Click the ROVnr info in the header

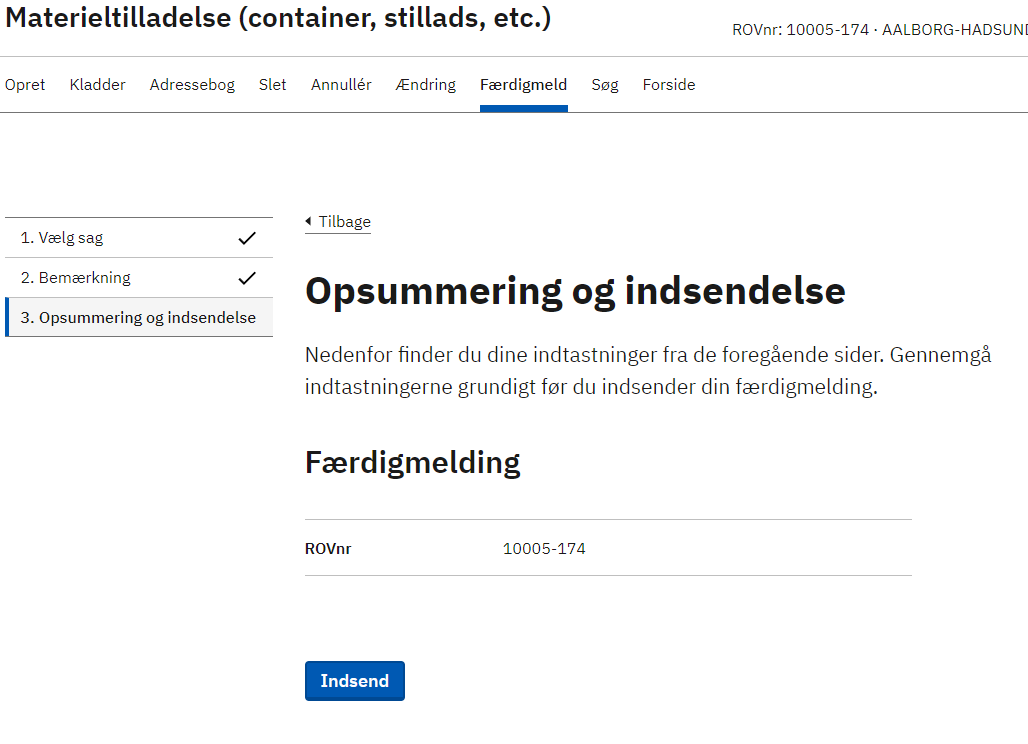pos(879,30)
